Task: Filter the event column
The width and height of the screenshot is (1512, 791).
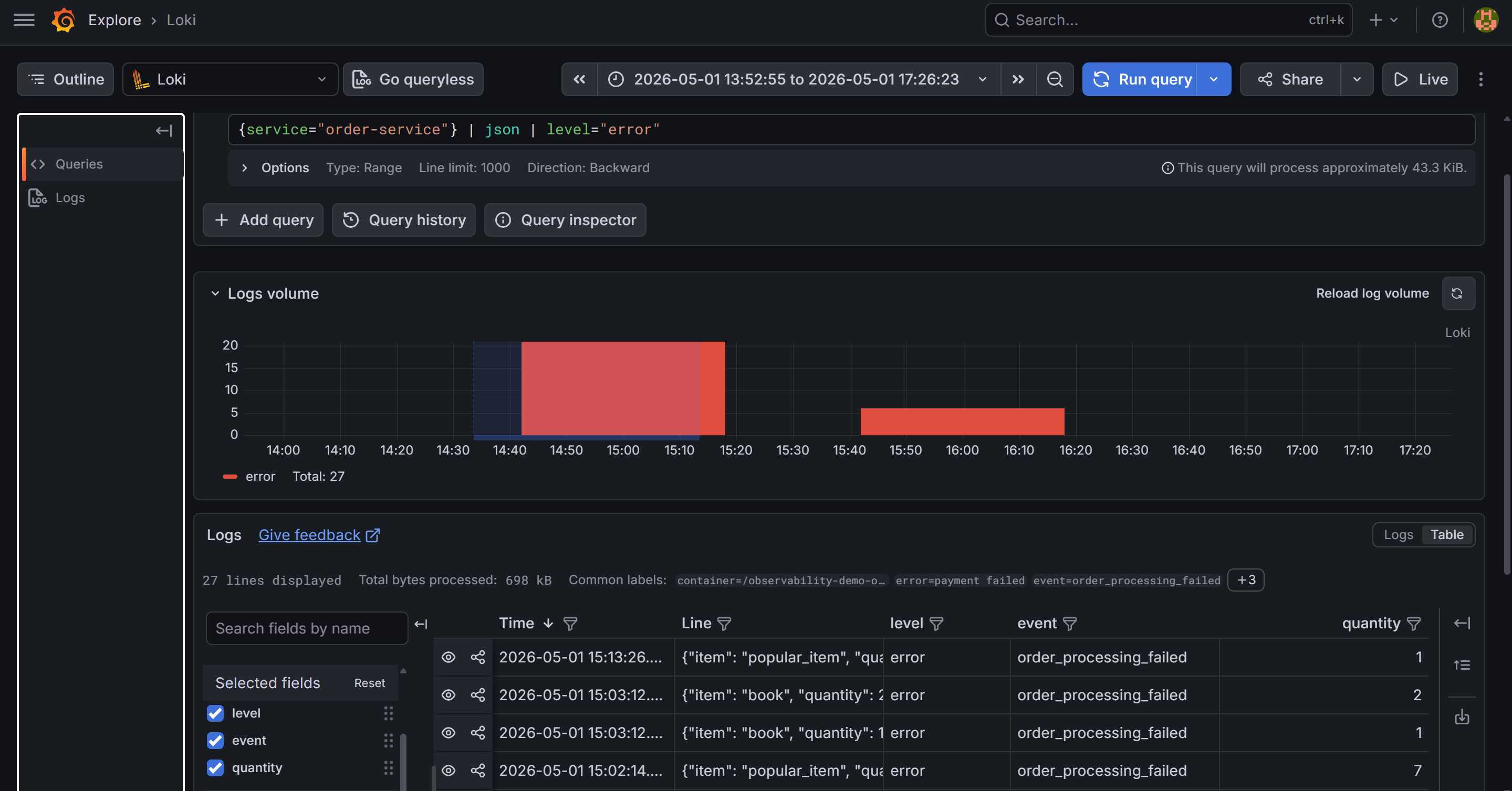Action: pos(1069,624)
